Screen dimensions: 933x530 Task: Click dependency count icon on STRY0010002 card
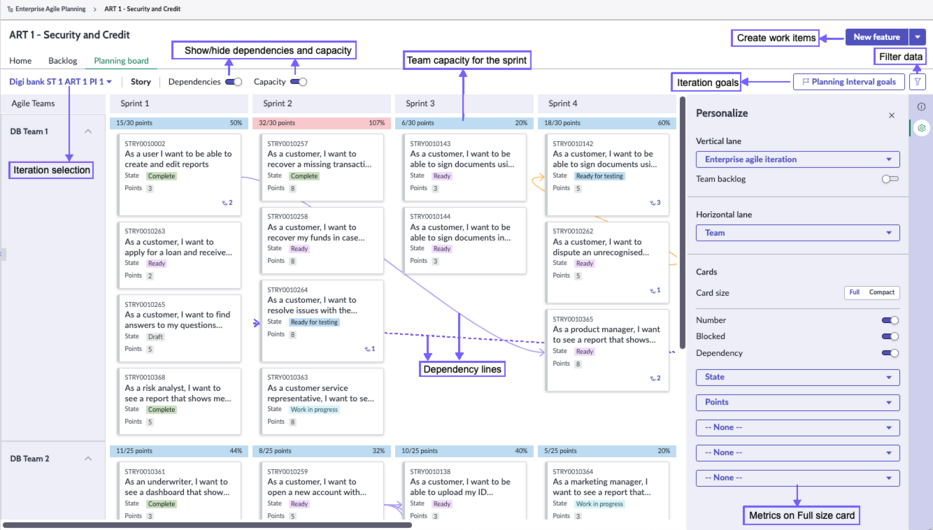click(x=227, y=203)
